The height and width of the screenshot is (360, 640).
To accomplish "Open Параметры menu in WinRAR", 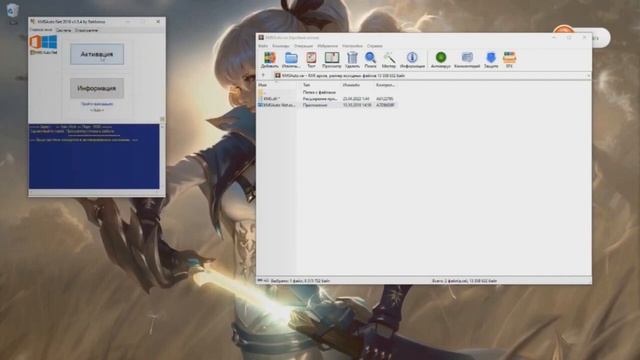I will [x=352, y=46].
